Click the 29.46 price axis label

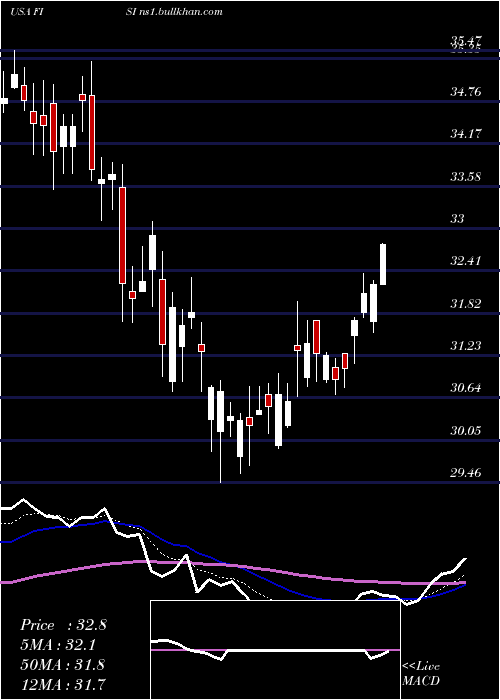tap(466, 473)
